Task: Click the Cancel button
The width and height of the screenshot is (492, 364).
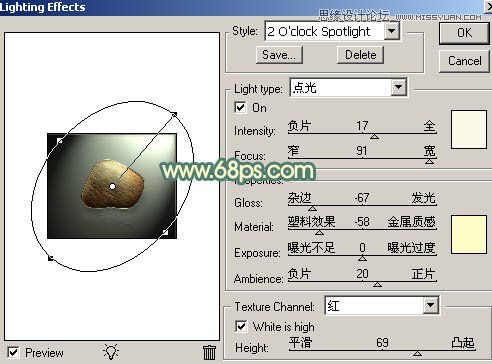Action: point(464,61)
